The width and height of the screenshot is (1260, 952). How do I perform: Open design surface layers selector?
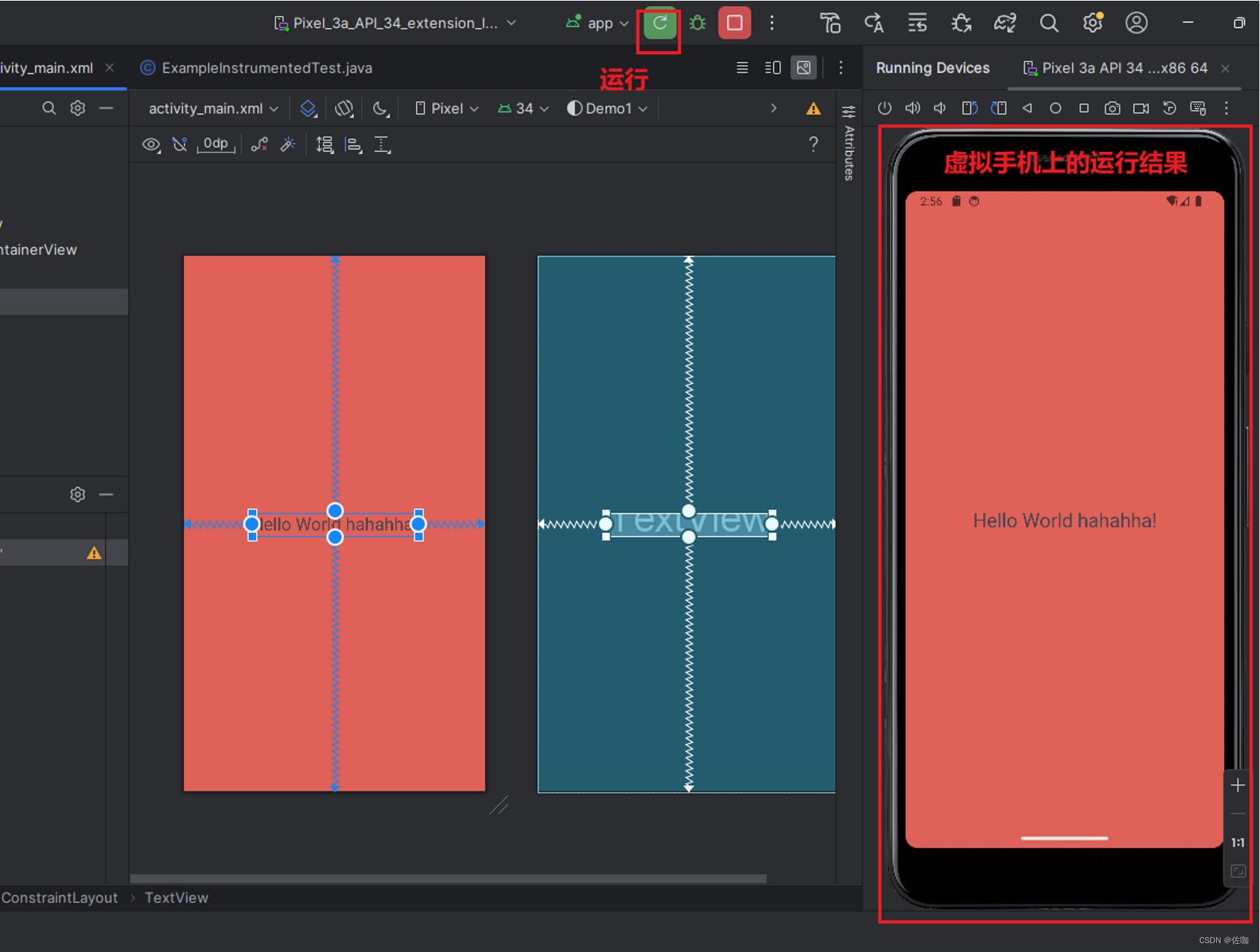(309, 109)
